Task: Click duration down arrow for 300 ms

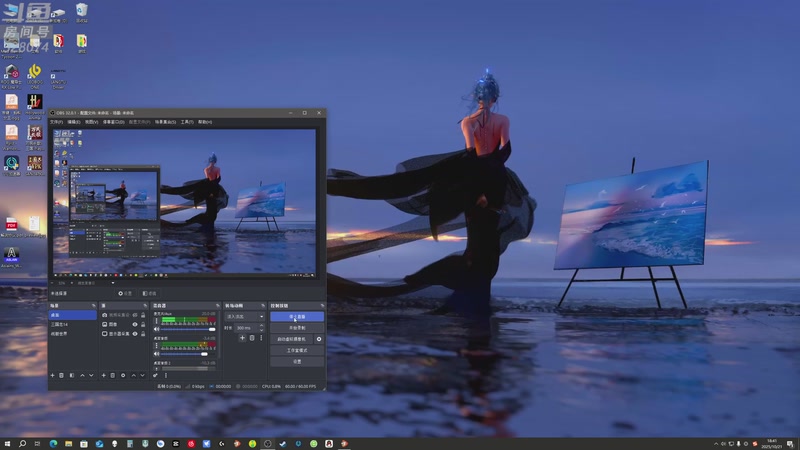Action: pos(261,330)
